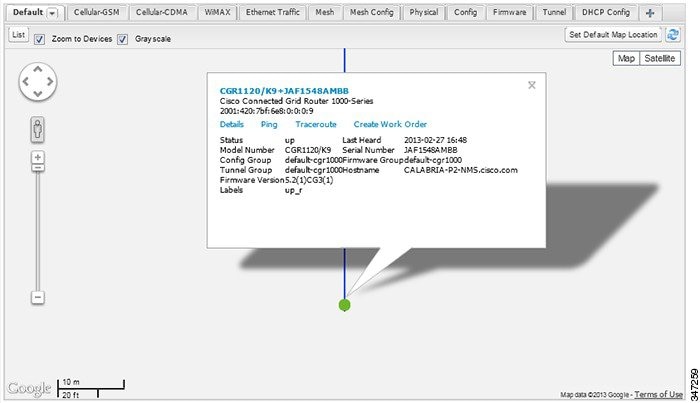Image resolution: width=700 pixels, height=403 pixels.
Task: Pan the map down
Action: click(38, 93)
